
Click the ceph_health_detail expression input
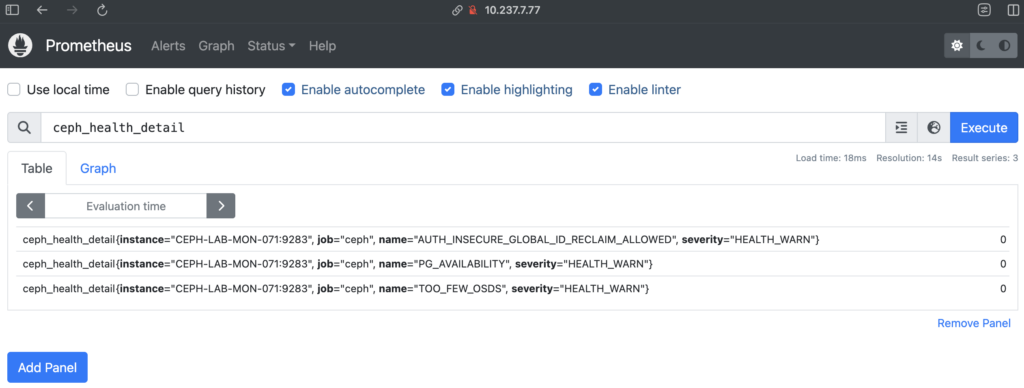coord(462,127)
